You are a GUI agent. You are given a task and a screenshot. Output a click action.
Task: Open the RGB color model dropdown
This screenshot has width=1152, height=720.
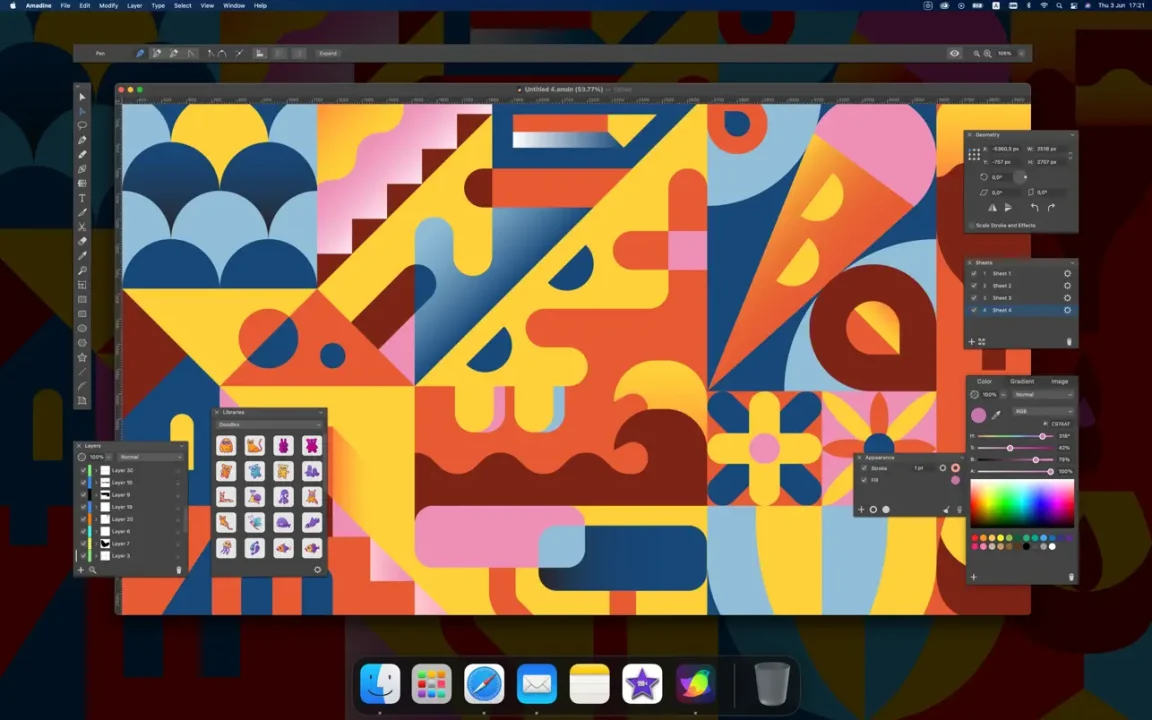click(x=1043, y=411)
